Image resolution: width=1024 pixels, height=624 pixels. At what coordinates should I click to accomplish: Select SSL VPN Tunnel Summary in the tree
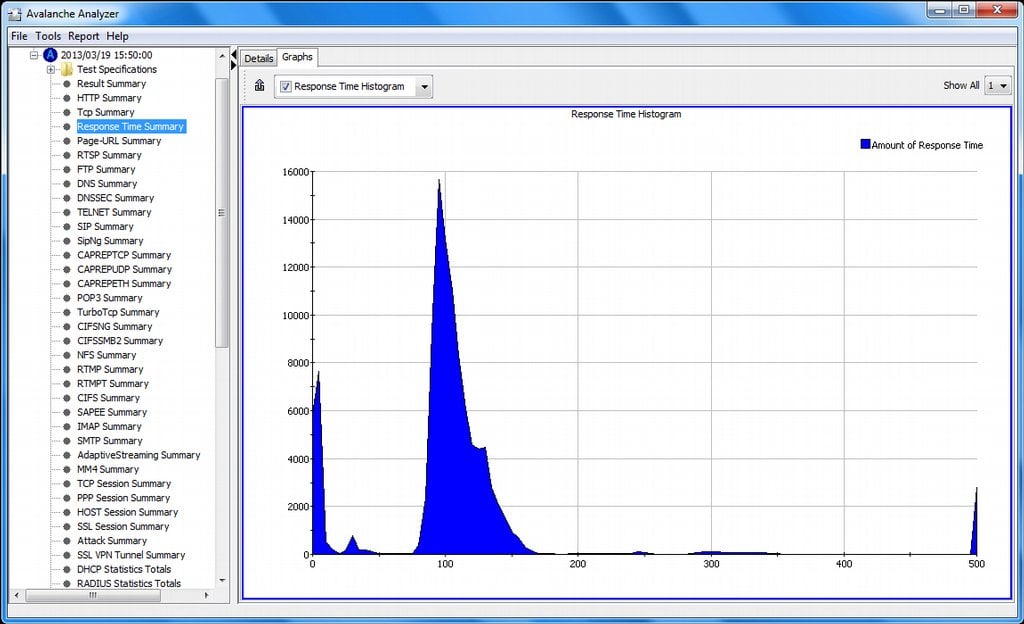(x=131, y=555)
